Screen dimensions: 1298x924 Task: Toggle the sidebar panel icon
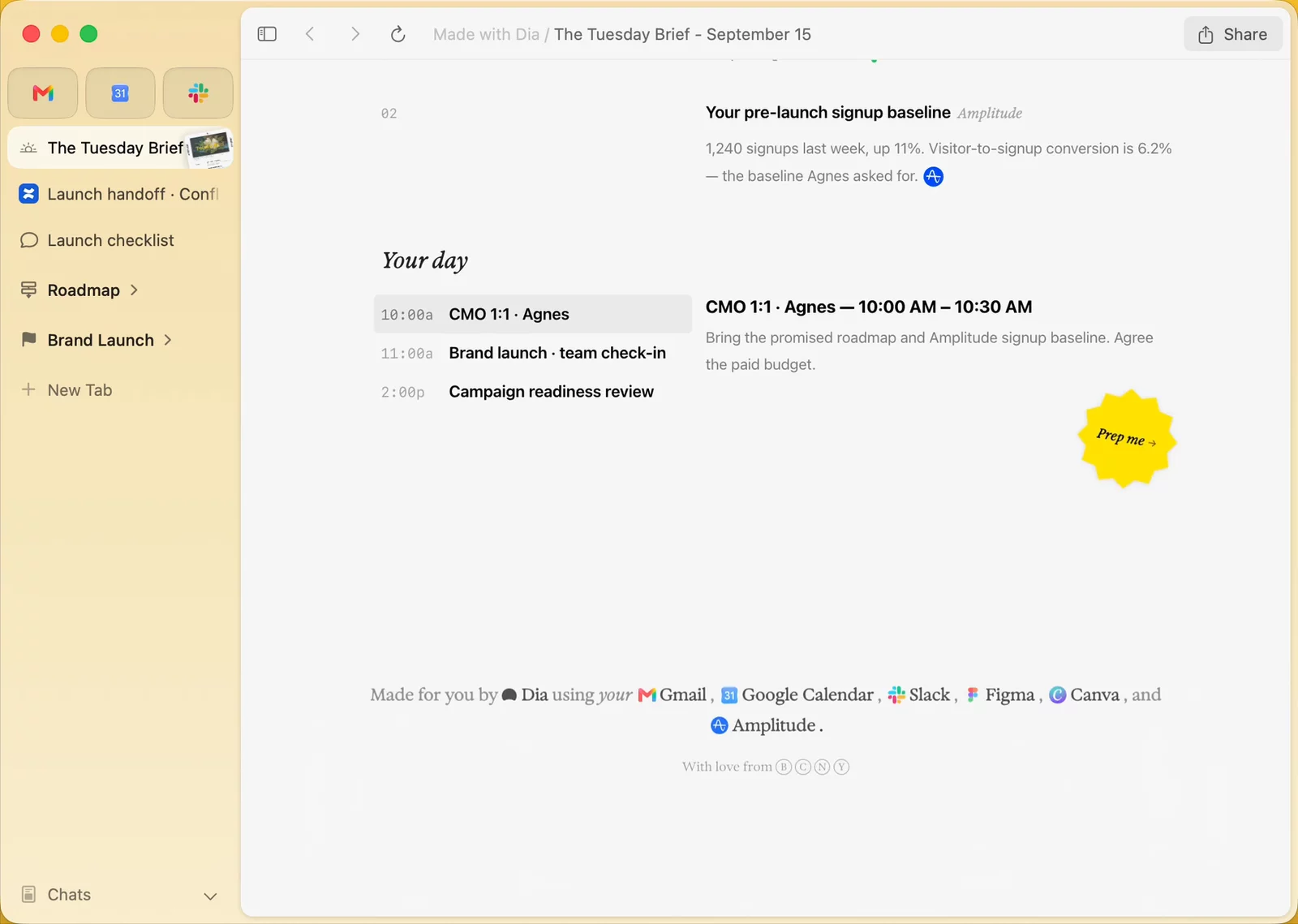click(x=267, y=34)
